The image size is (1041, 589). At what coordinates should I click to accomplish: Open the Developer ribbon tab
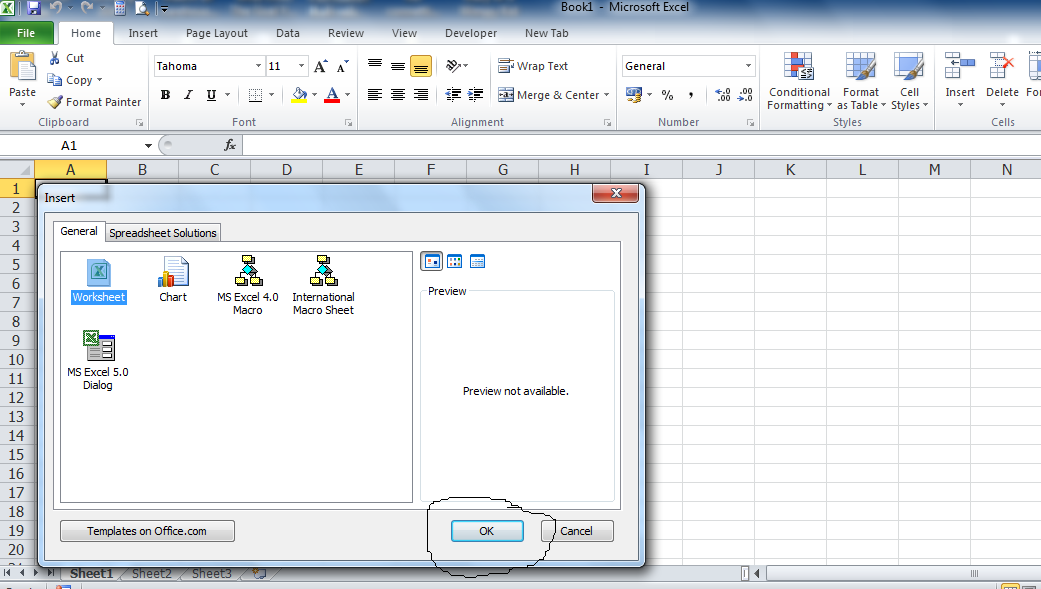471,33
